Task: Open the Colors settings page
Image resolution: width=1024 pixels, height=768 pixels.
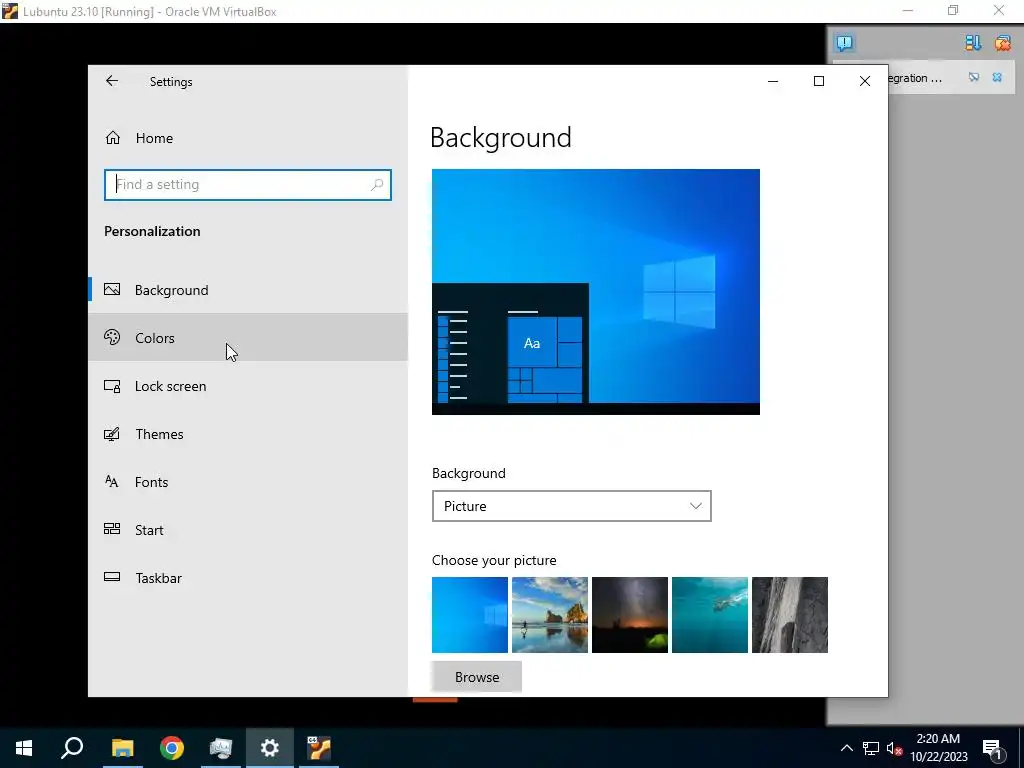Action: point(248,338)
